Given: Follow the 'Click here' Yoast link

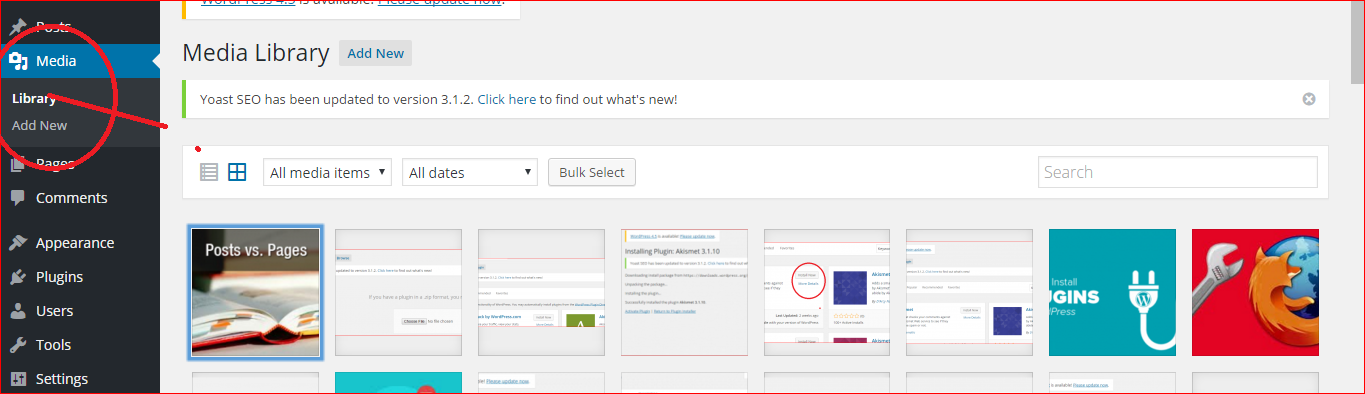Looking at the screenshot, I should tap(507, 99).
